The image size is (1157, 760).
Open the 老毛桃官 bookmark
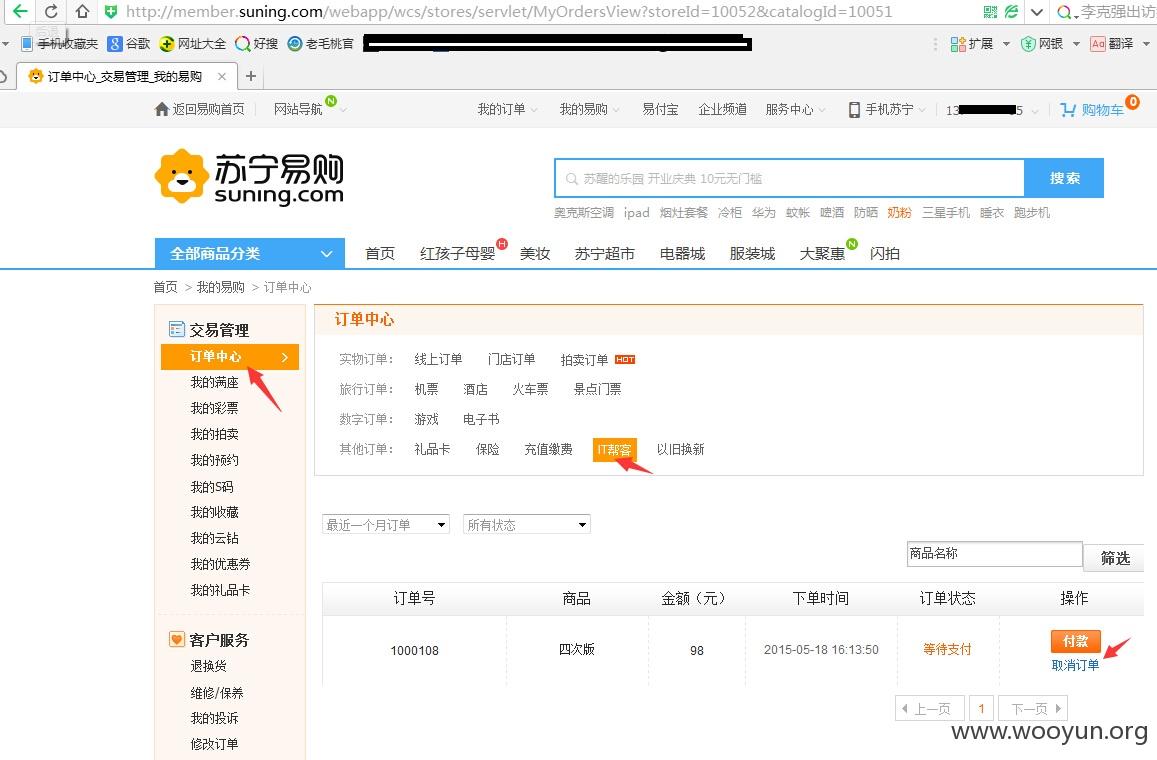click(321, 44)
